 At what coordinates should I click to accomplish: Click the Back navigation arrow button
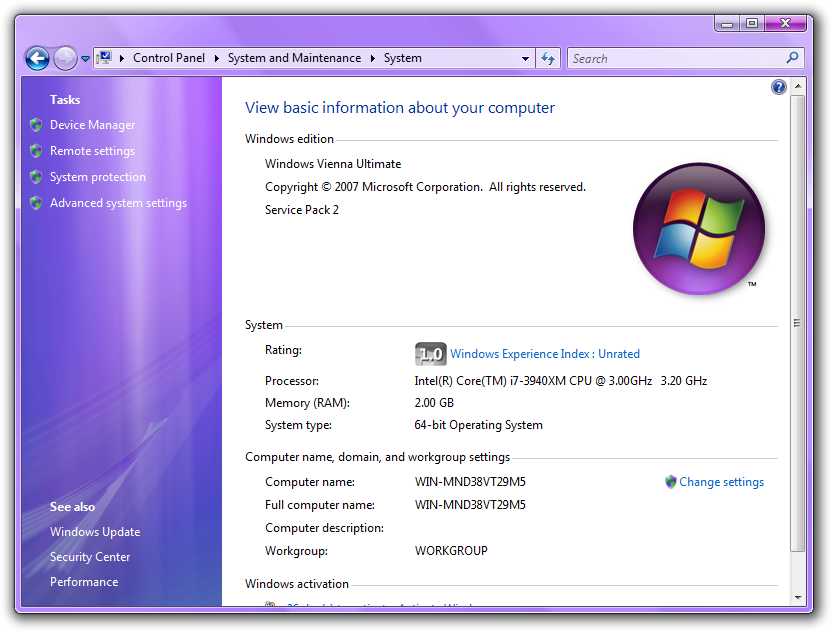click(x=37, y=58)
